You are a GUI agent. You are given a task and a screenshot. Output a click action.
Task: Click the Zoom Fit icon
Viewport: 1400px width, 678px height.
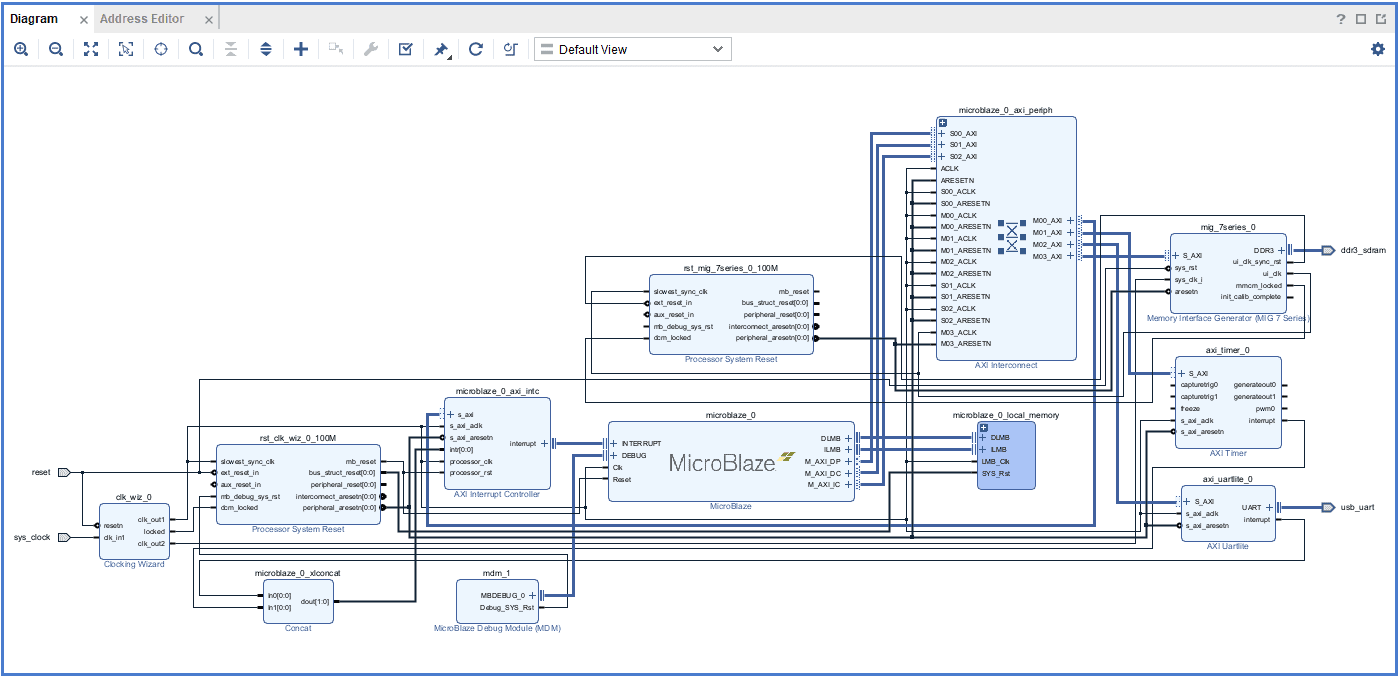point(91,49)
